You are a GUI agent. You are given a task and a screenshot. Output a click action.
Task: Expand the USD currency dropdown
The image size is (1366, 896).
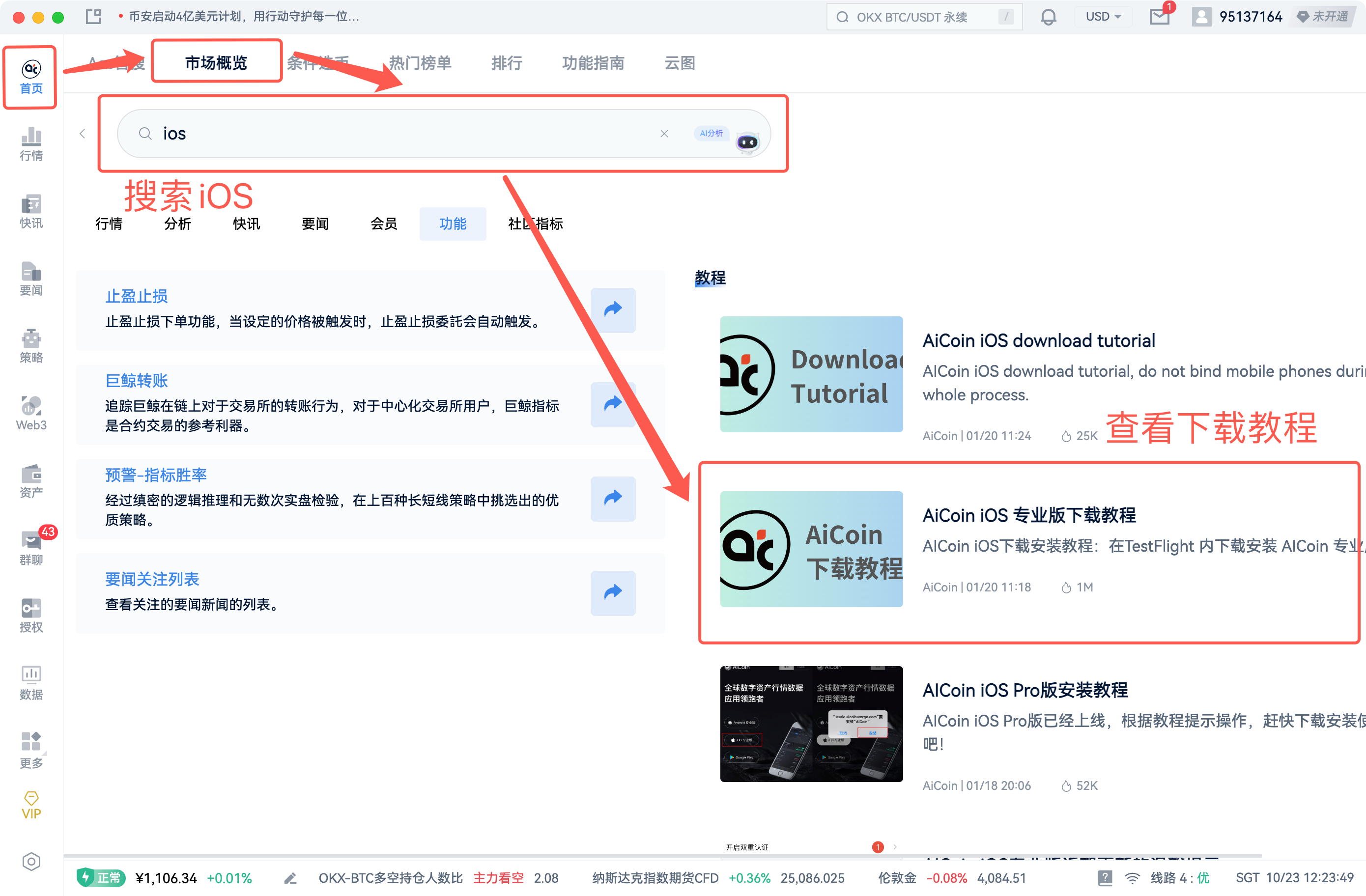[x=1103, y=17]
